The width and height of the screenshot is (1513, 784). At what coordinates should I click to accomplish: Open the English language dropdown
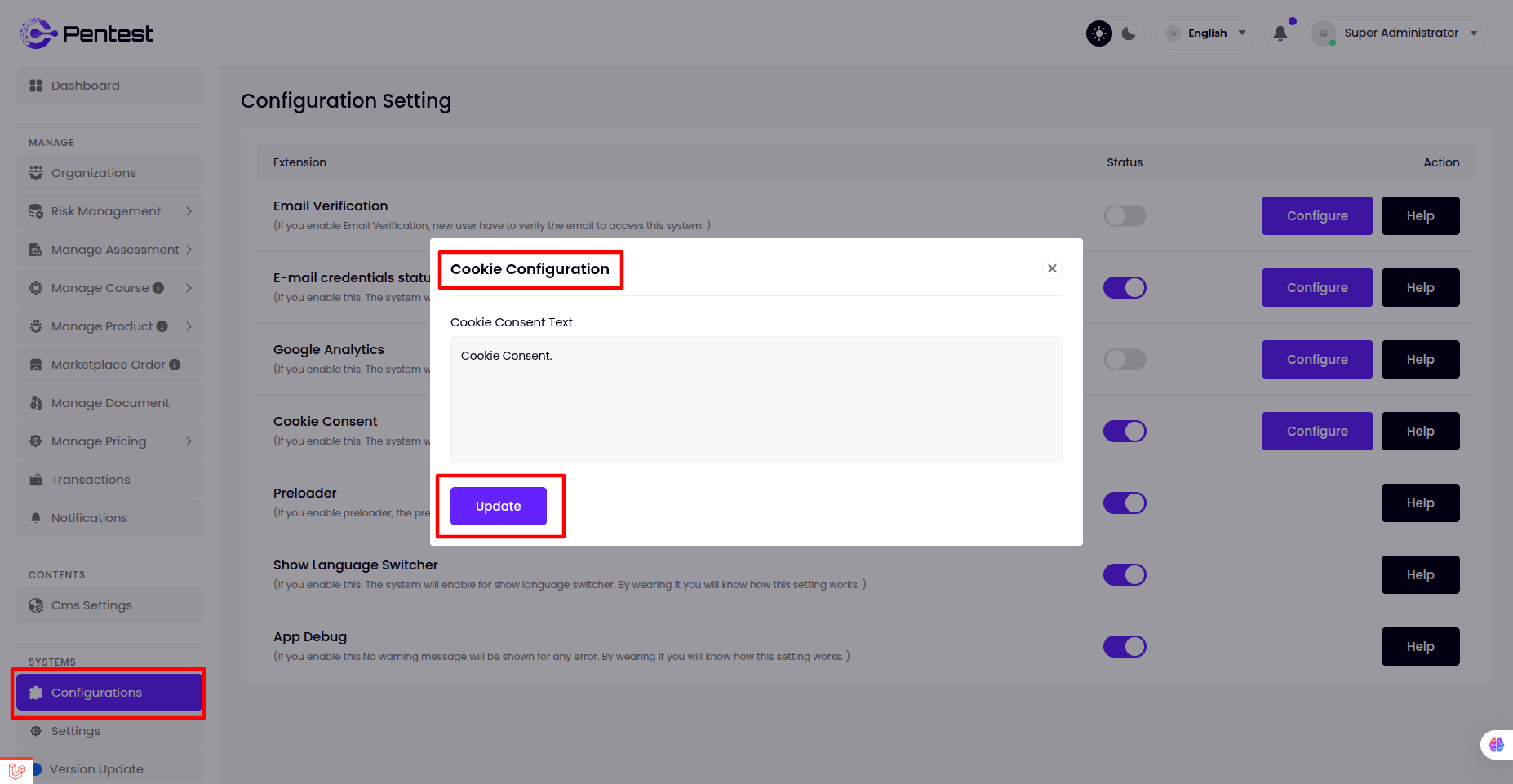(1207, 33)
